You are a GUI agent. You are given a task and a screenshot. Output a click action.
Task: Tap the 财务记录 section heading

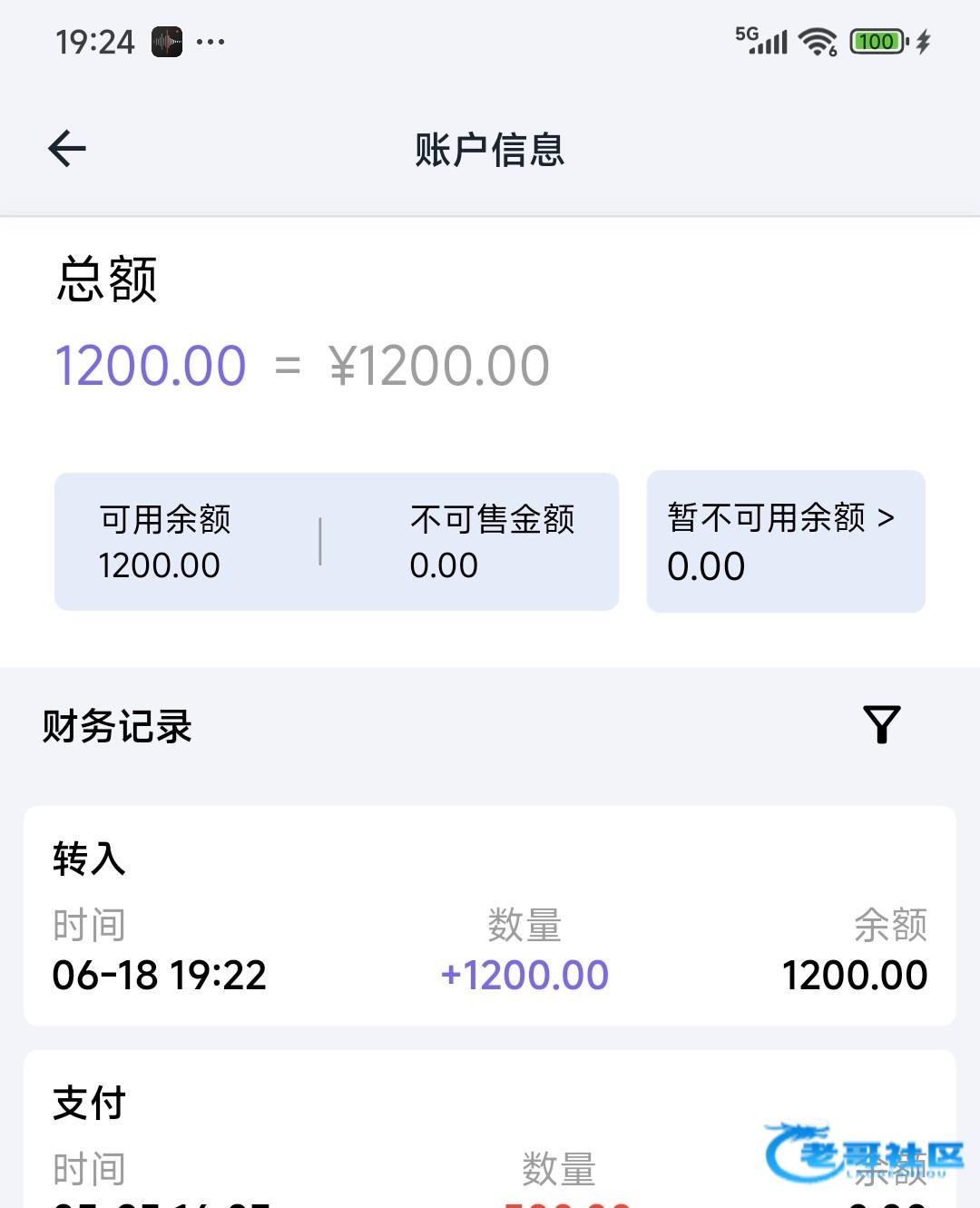[117, 726]
